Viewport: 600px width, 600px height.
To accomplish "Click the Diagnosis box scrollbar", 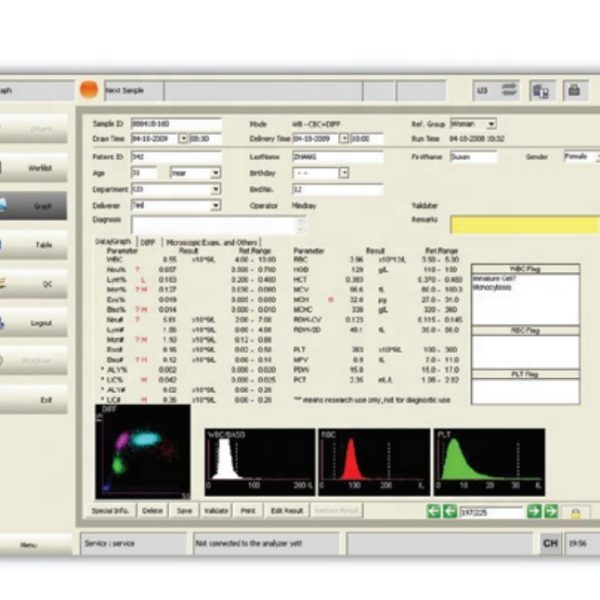I will [302, 225].
